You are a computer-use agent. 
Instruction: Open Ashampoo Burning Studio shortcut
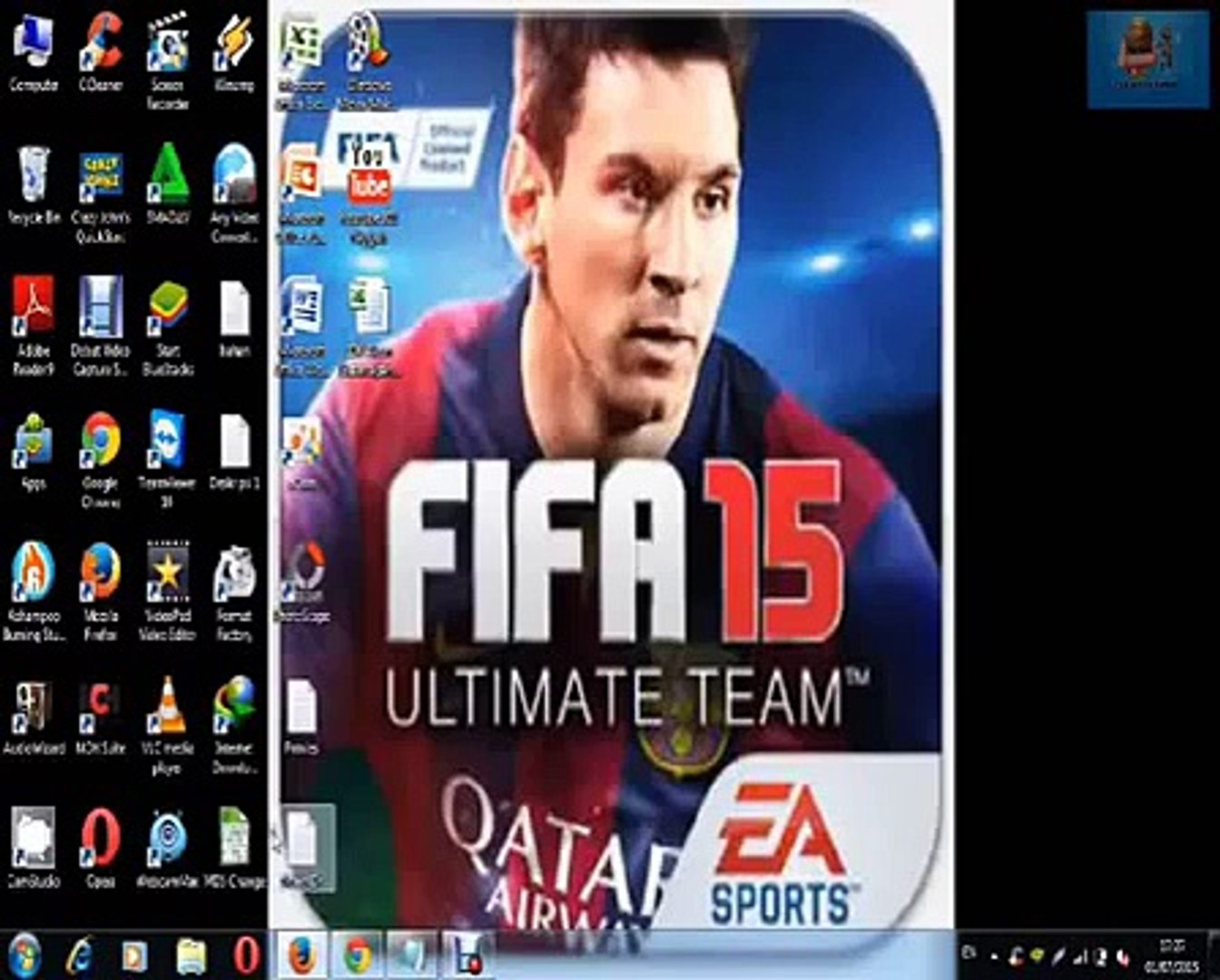coord(34,593)
